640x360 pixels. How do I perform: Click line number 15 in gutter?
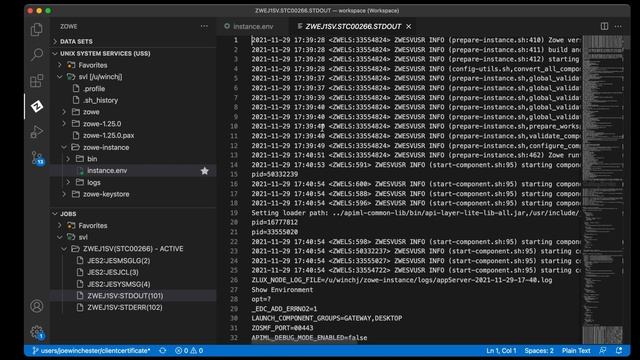234,174
